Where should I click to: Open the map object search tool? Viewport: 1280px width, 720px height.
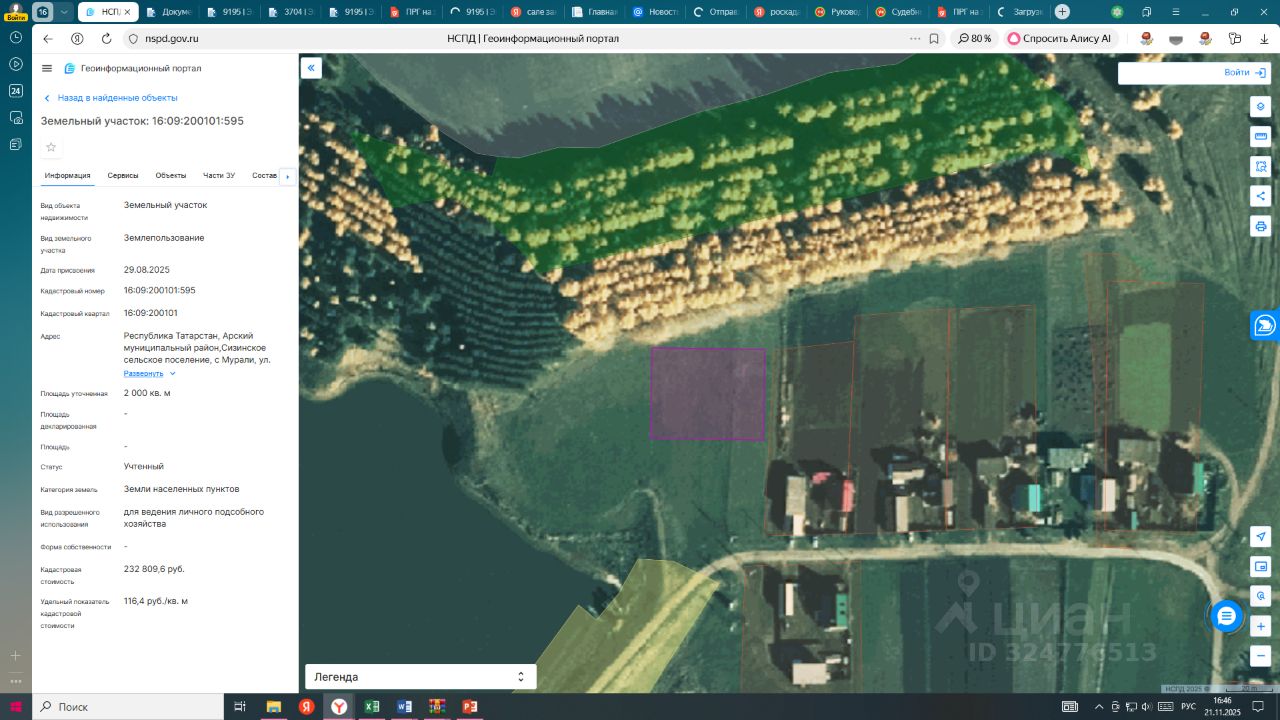point(1261,596)
